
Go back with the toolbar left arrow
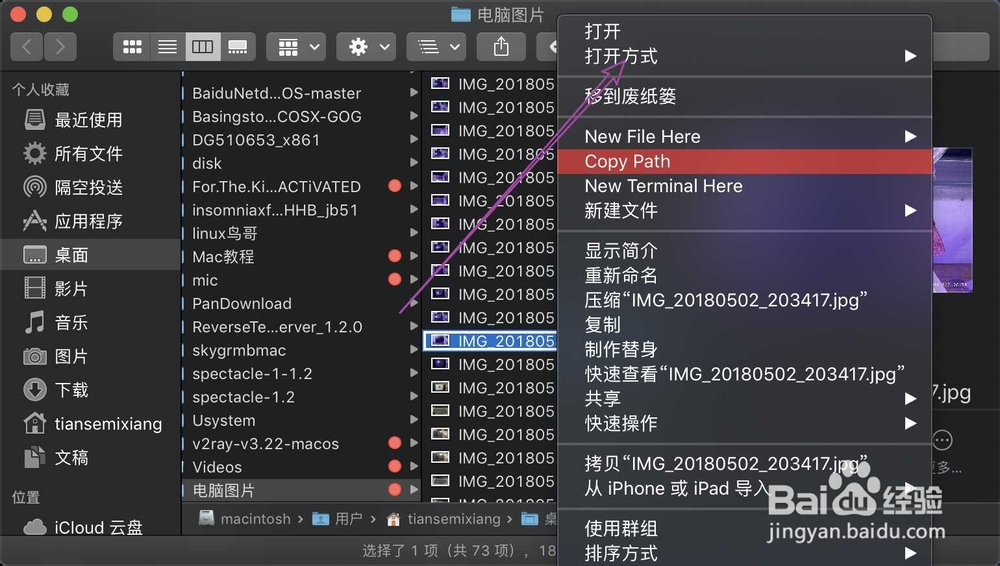tap(27, 47)
